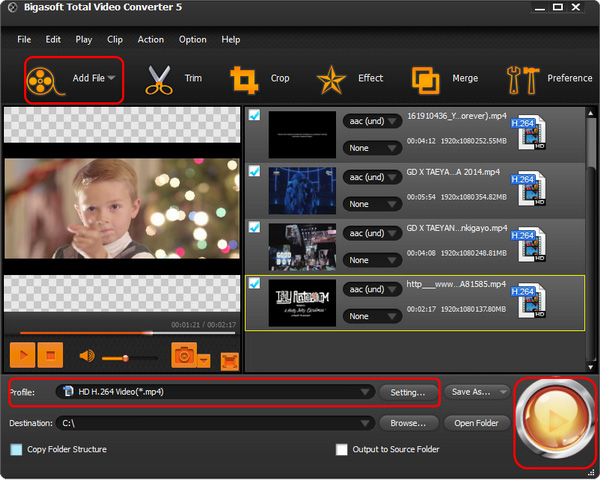This screenshot has width=600, height=480.
Task: Open the Play menu
Action: pos(83,39)
